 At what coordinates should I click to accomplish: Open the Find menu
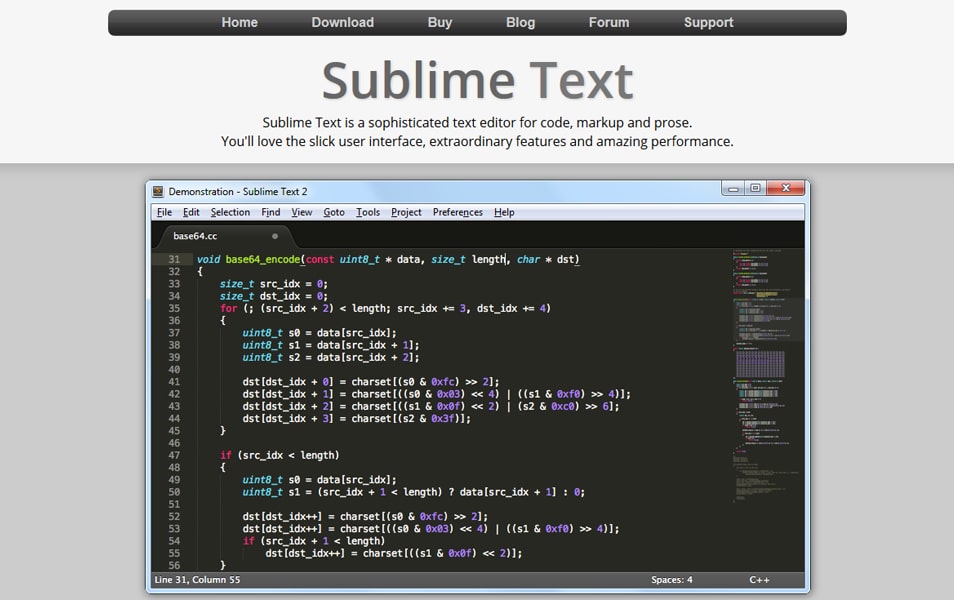pyautogui.click(x=271, y=212)
